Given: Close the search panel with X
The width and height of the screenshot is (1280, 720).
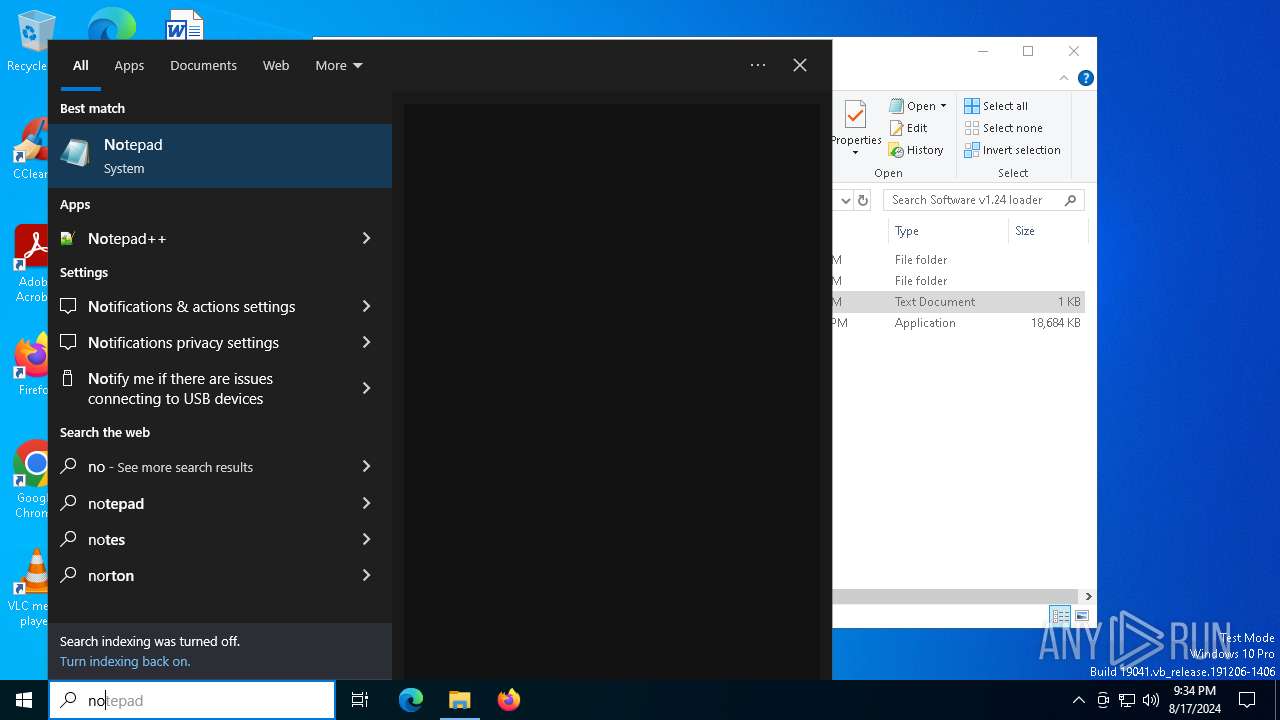Looking at the screenshot, I should coord(800,65).
